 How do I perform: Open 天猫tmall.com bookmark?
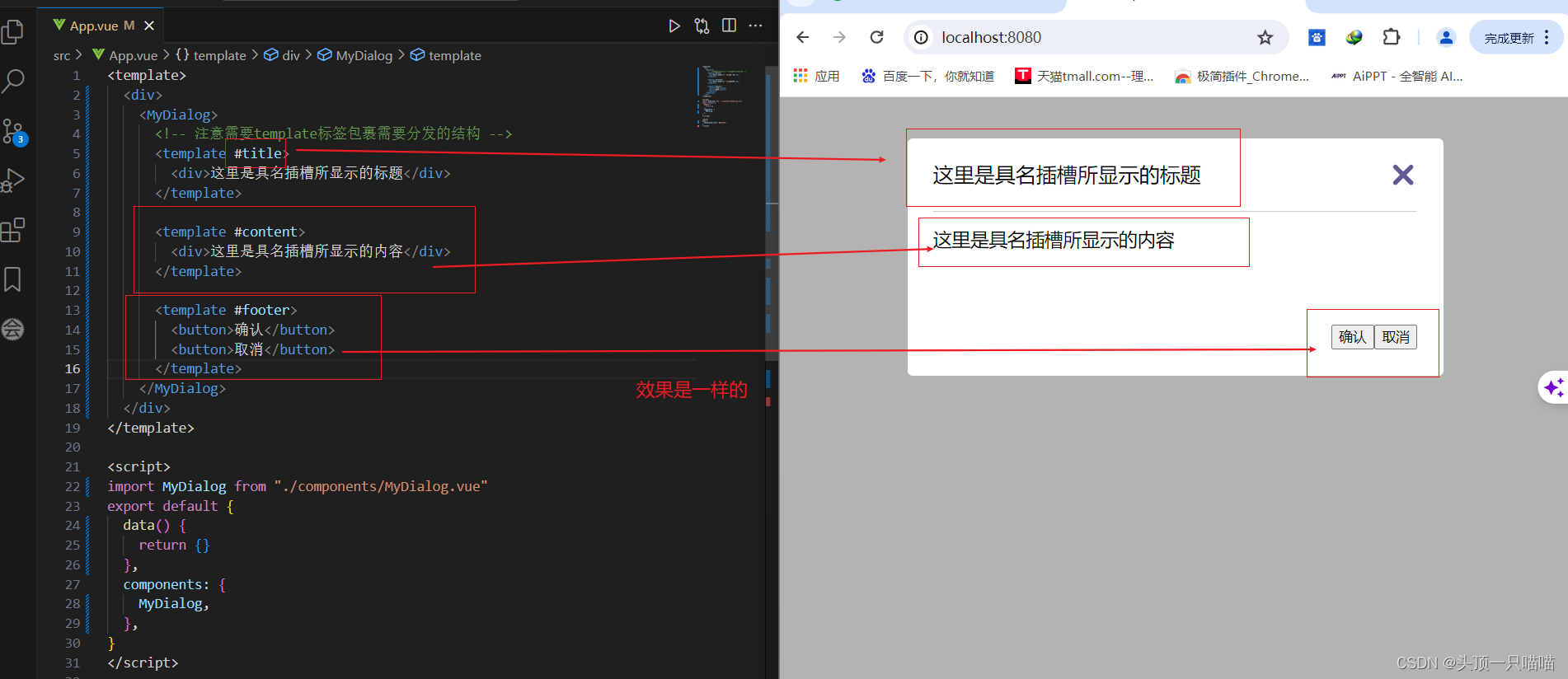[x=1084, y=76]
